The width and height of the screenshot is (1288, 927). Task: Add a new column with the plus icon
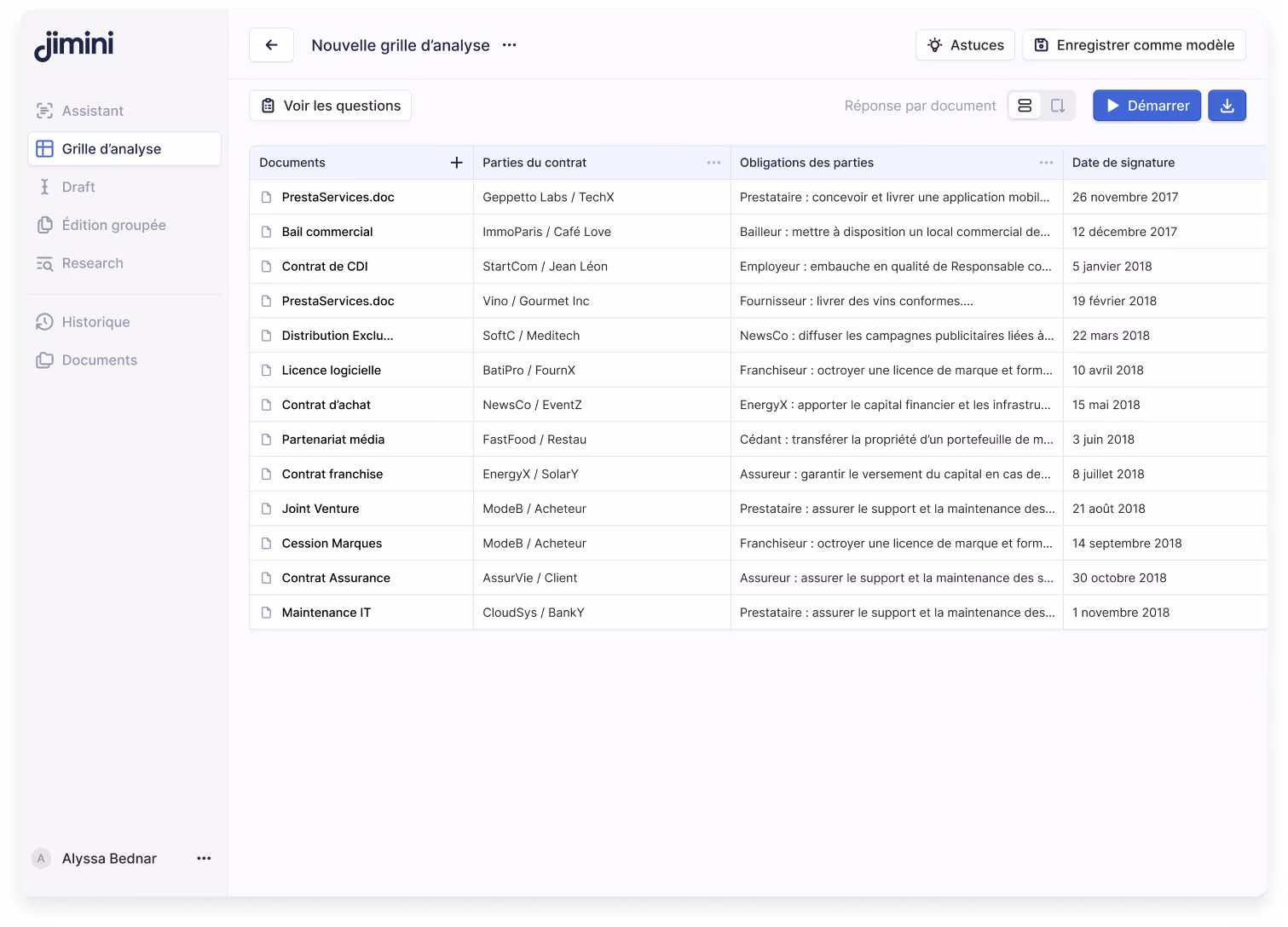coord(457,162)
